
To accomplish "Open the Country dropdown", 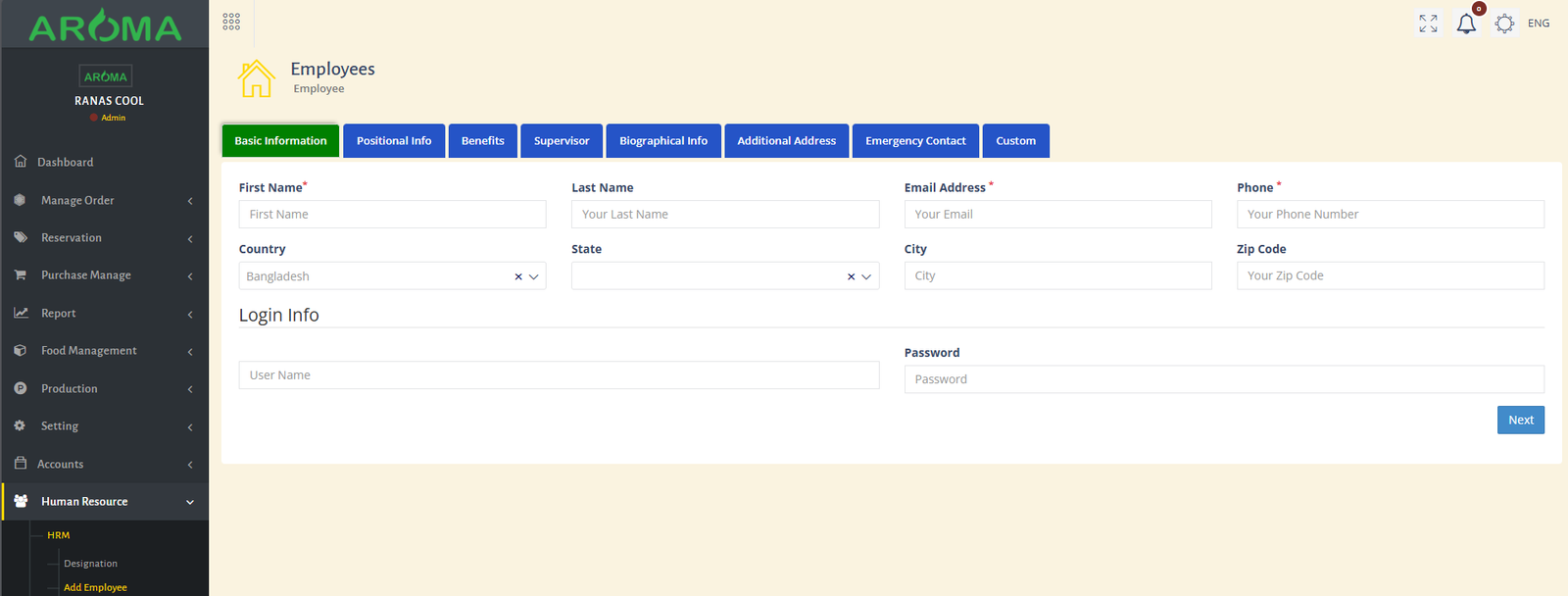I will pyautogui.click(x=534, y=276).
